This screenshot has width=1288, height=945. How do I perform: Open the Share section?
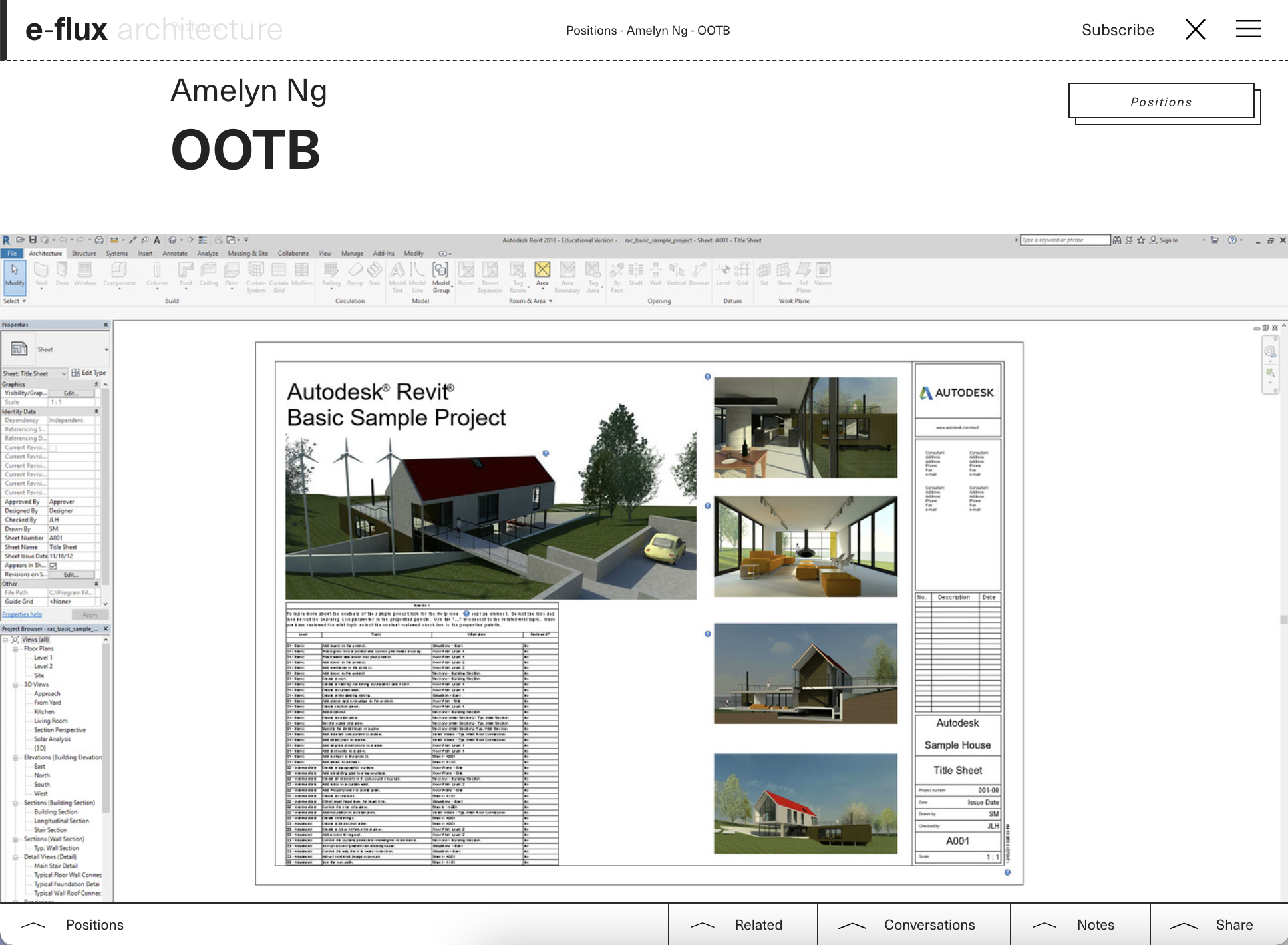click(x=1218, y=925)
